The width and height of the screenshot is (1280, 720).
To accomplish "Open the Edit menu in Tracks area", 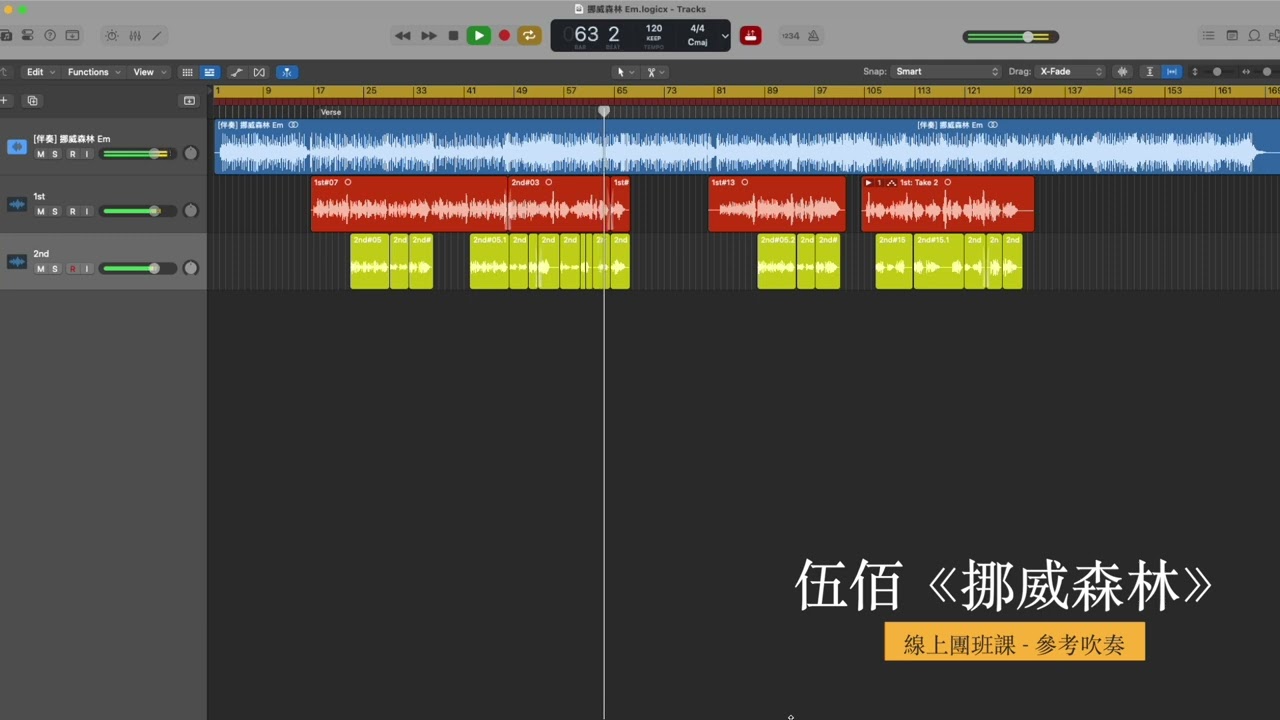I will (40, 72).
